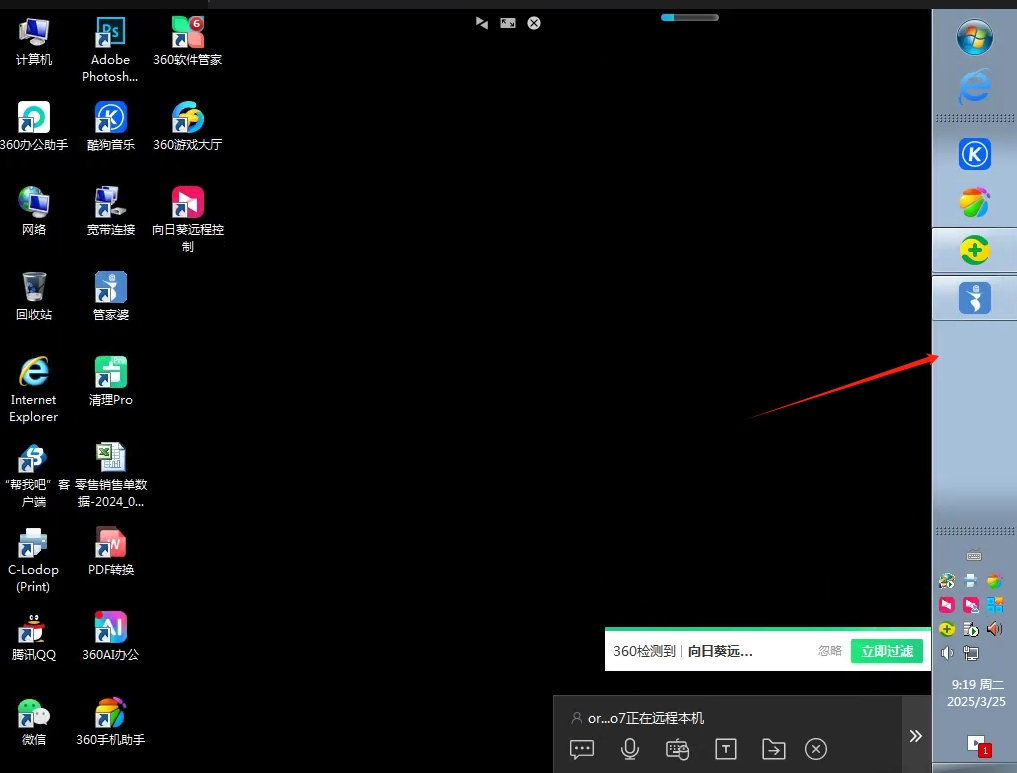Click the Sunlogin logo at top center
Viewport: 1017px width, 773px height.
click(482, 23)
